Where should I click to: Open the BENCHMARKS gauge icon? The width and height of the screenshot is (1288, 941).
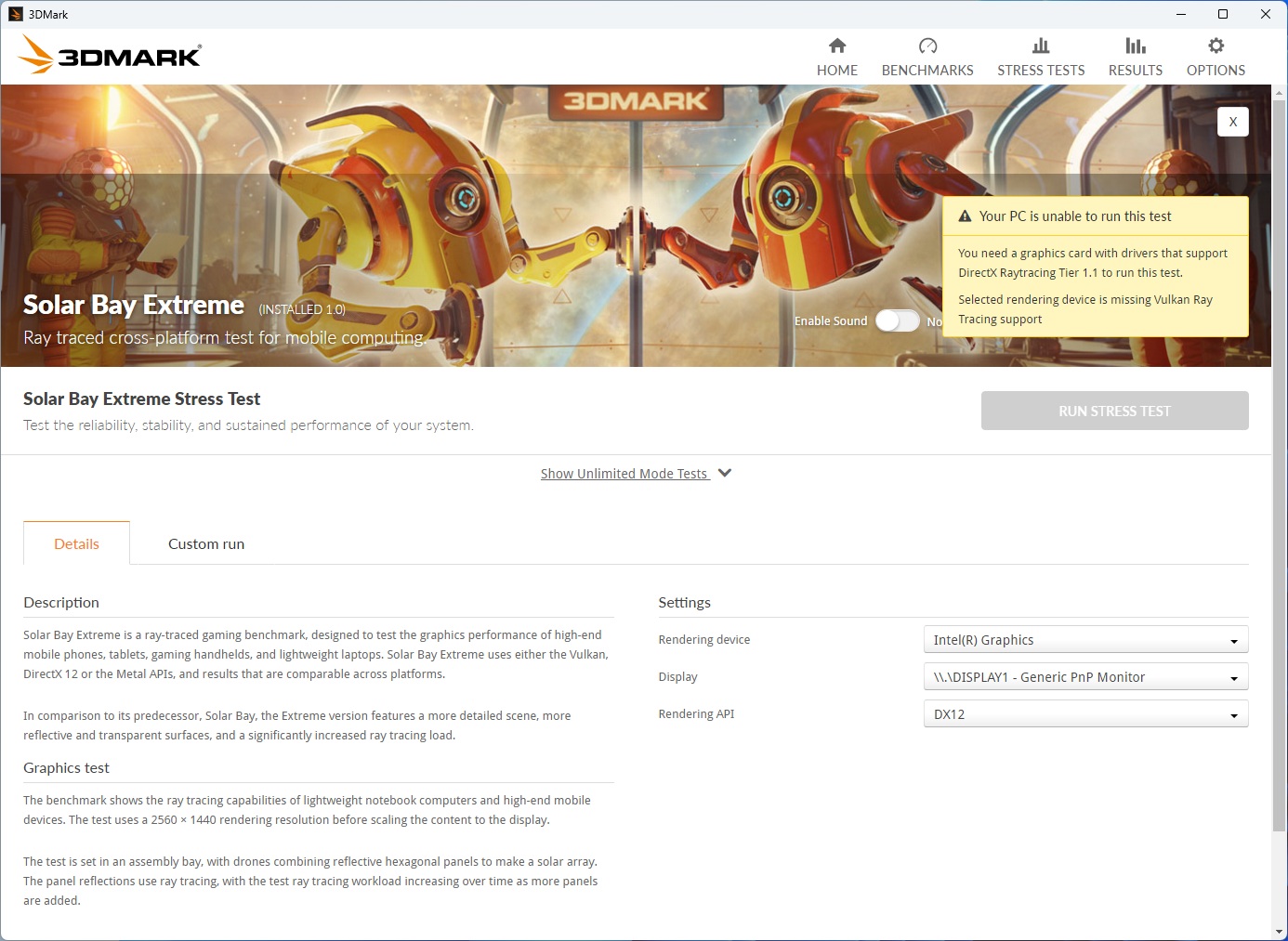point(927,46)
